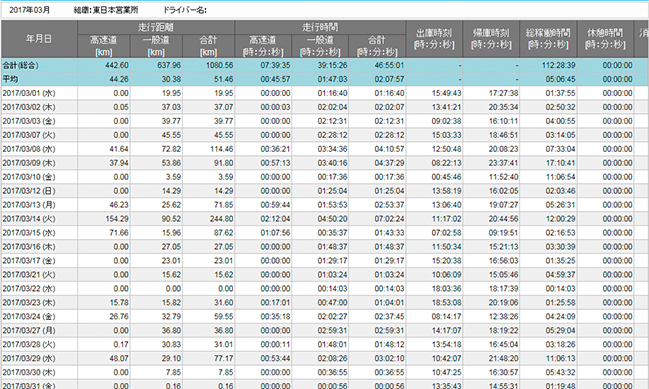Click total operating time 112:28:39
Viewport: 649px width, 389px height.
pyautogui.click(x=558, y=65)
